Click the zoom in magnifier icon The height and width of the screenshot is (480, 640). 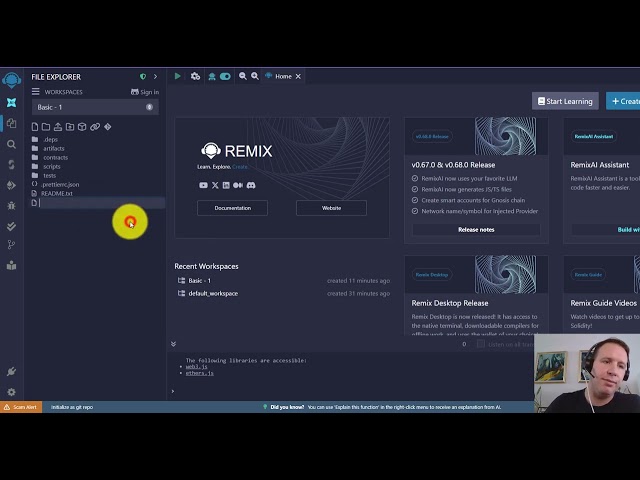255,76
